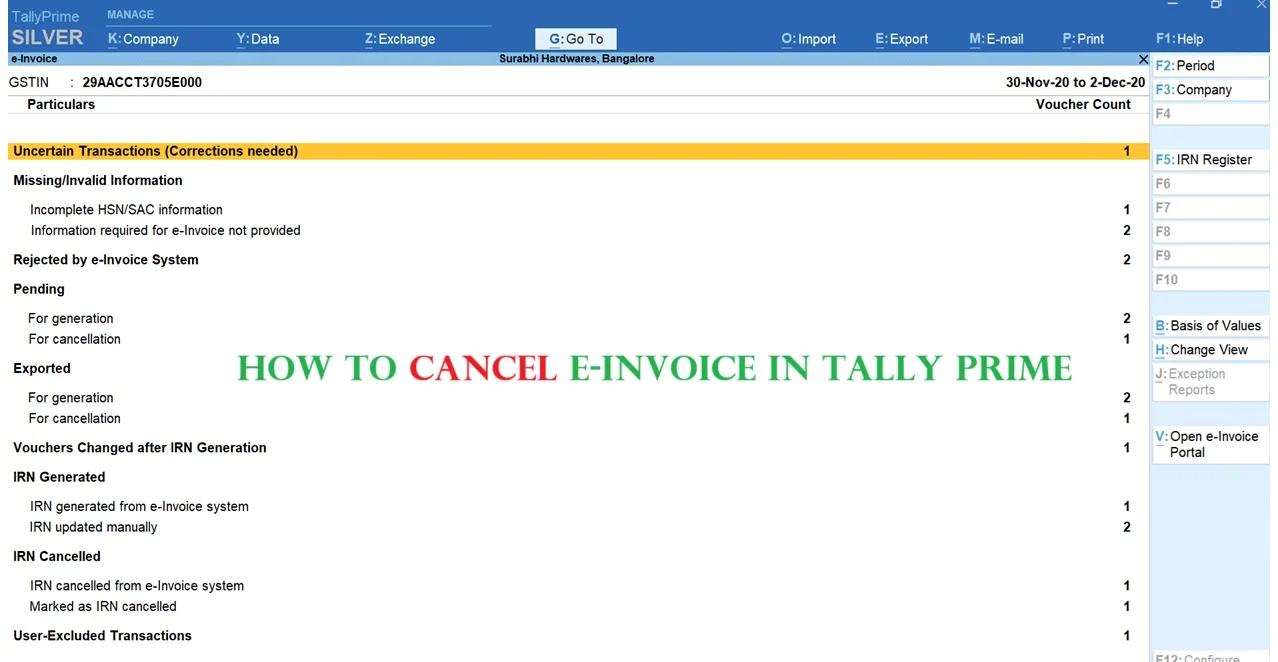Click B: Basis of Values
The height and width of the screenshot is (662, 1278).
(1210, 326)
